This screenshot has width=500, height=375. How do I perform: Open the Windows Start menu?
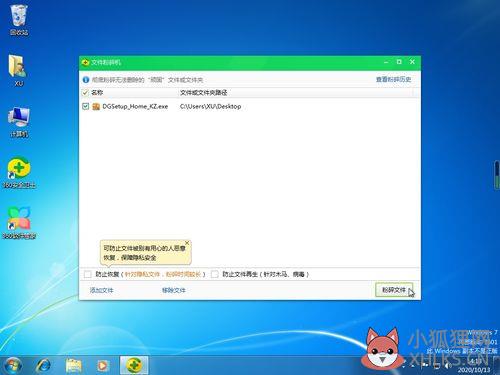pos(13,365)
